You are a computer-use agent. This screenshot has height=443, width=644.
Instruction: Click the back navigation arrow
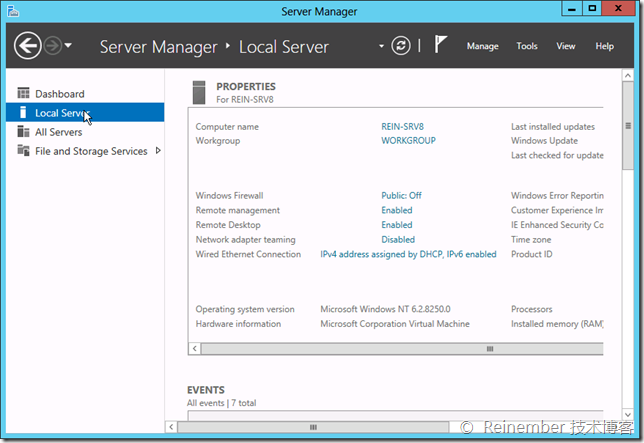point(28,46)
